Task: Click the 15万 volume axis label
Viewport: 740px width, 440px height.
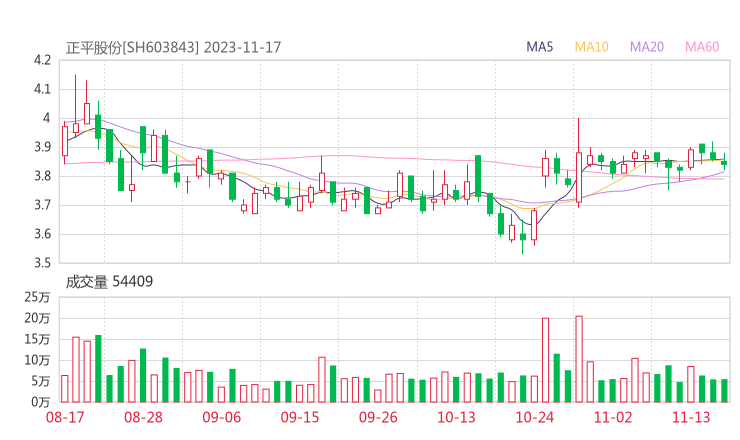Action: tap(37, 339)
